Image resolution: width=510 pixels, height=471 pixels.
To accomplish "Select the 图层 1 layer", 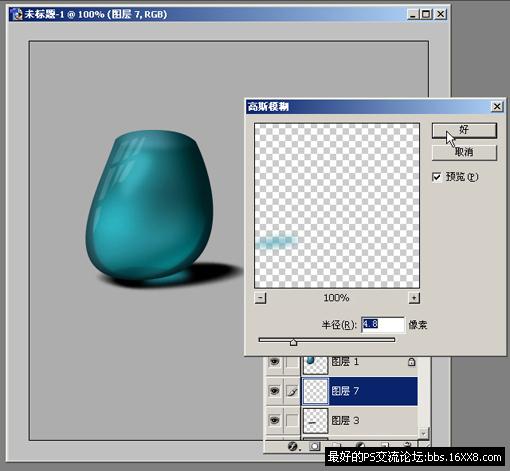I will pyautogui.click(x=359, y=363).
